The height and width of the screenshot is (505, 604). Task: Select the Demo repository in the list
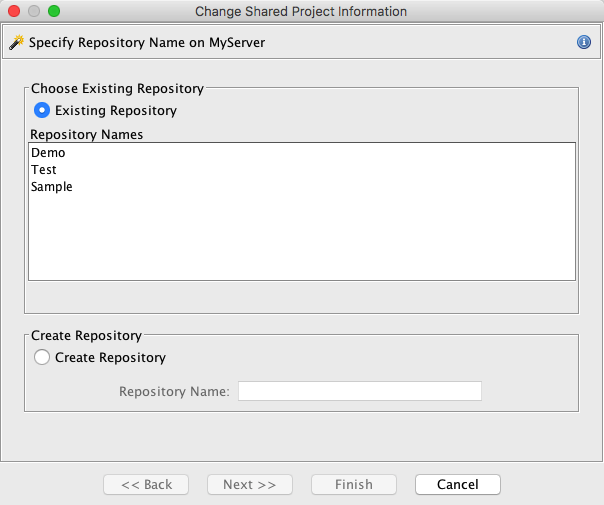click(x=48, y=153)
